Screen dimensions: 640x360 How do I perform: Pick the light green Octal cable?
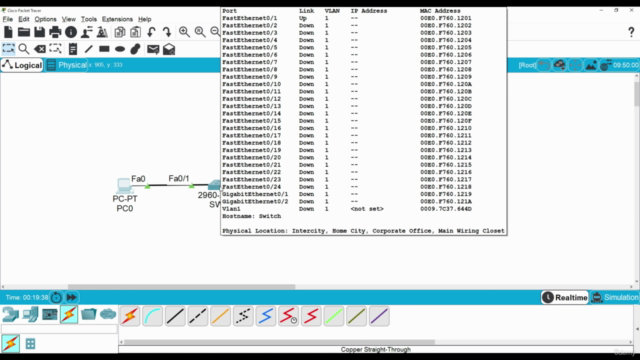334,316
